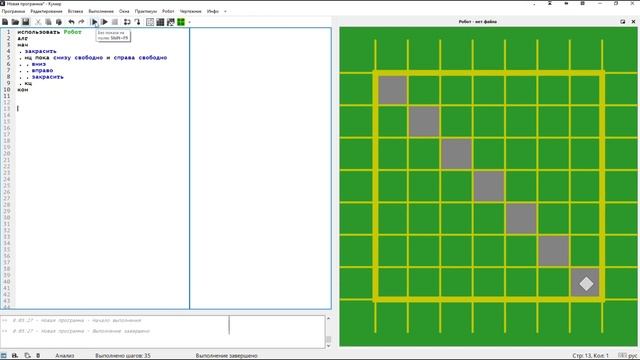Click the robot diamond marker on the field
640x360 pixels.
pyautogui.click(x=586, y=284)
